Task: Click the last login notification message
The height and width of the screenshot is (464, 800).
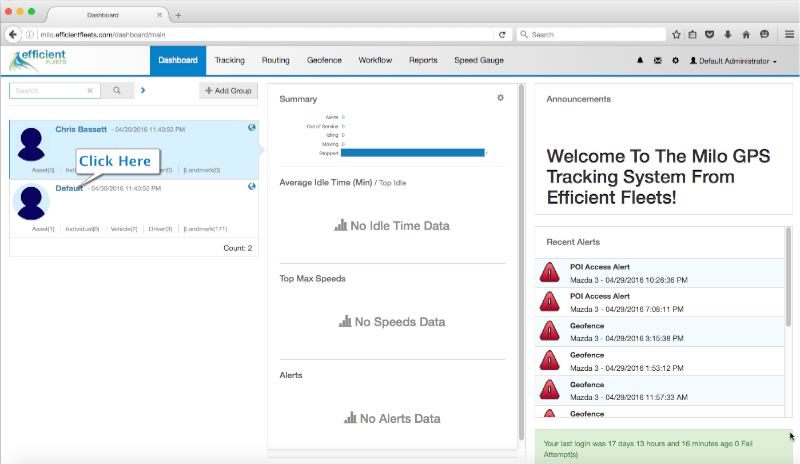Action: click(x=663, y=447)
